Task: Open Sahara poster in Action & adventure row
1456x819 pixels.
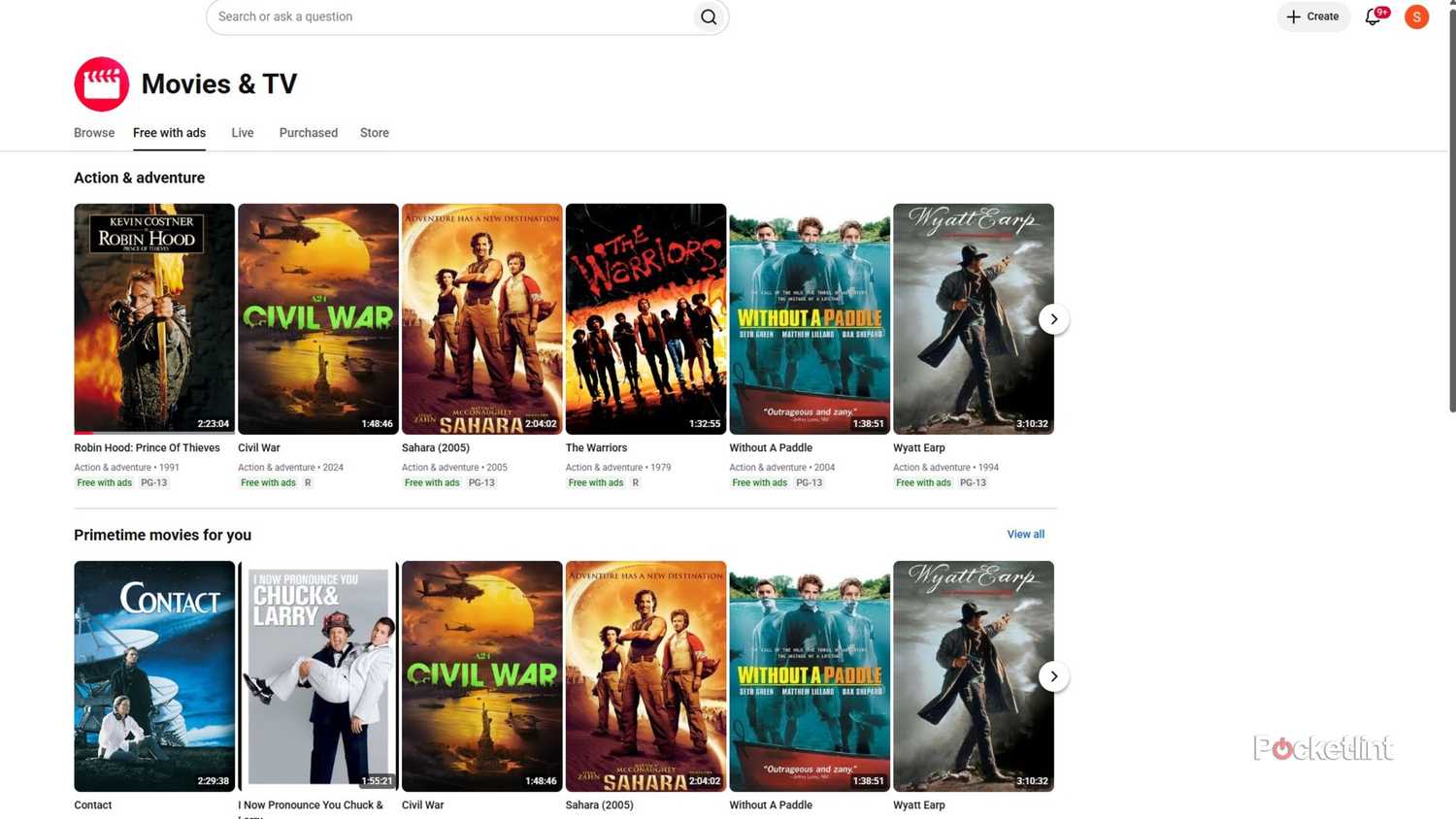Action: tap(482, 318)
